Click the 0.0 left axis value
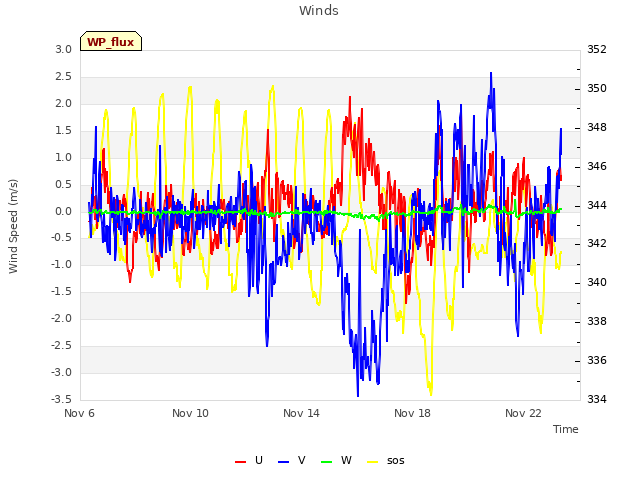640x480 pixels. pos(64,211)
